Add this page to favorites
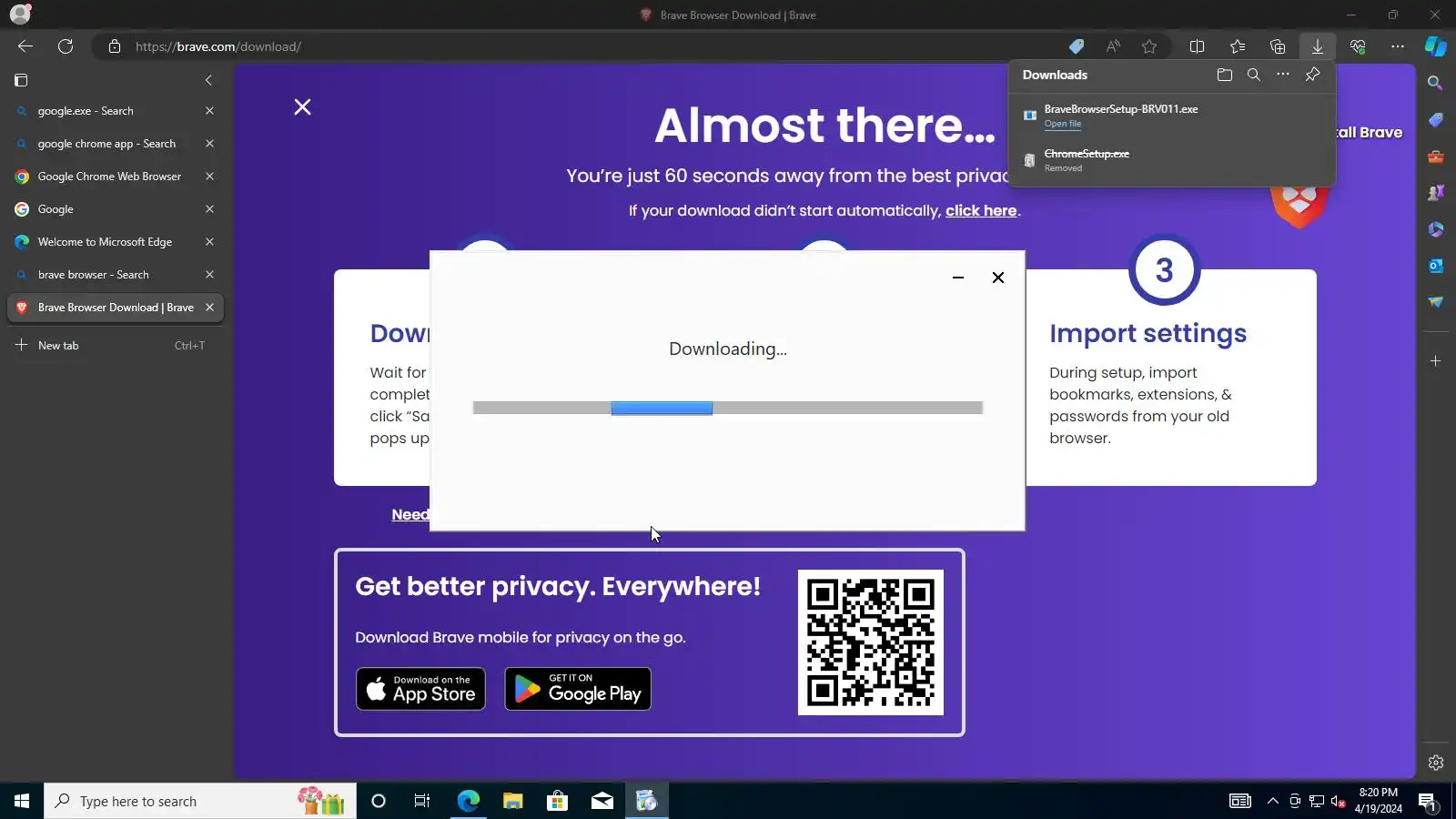Screen dimensions: 1456x819 click(1149, 46)
